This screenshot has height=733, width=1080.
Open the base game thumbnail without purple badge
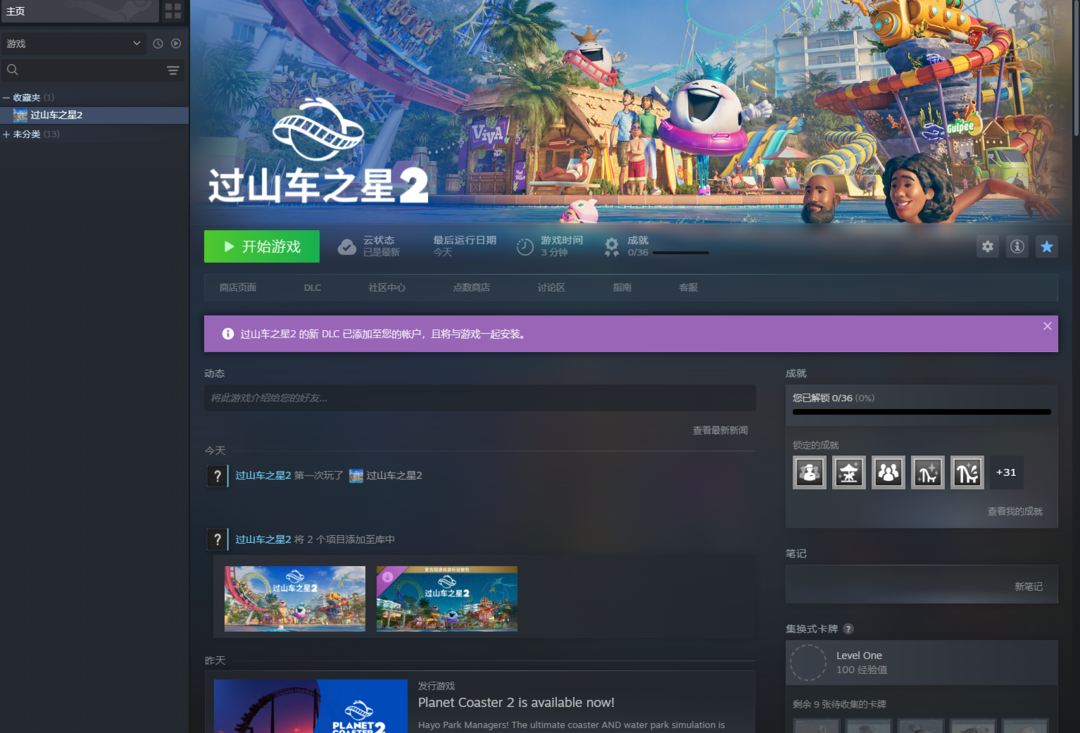(295, 599)
